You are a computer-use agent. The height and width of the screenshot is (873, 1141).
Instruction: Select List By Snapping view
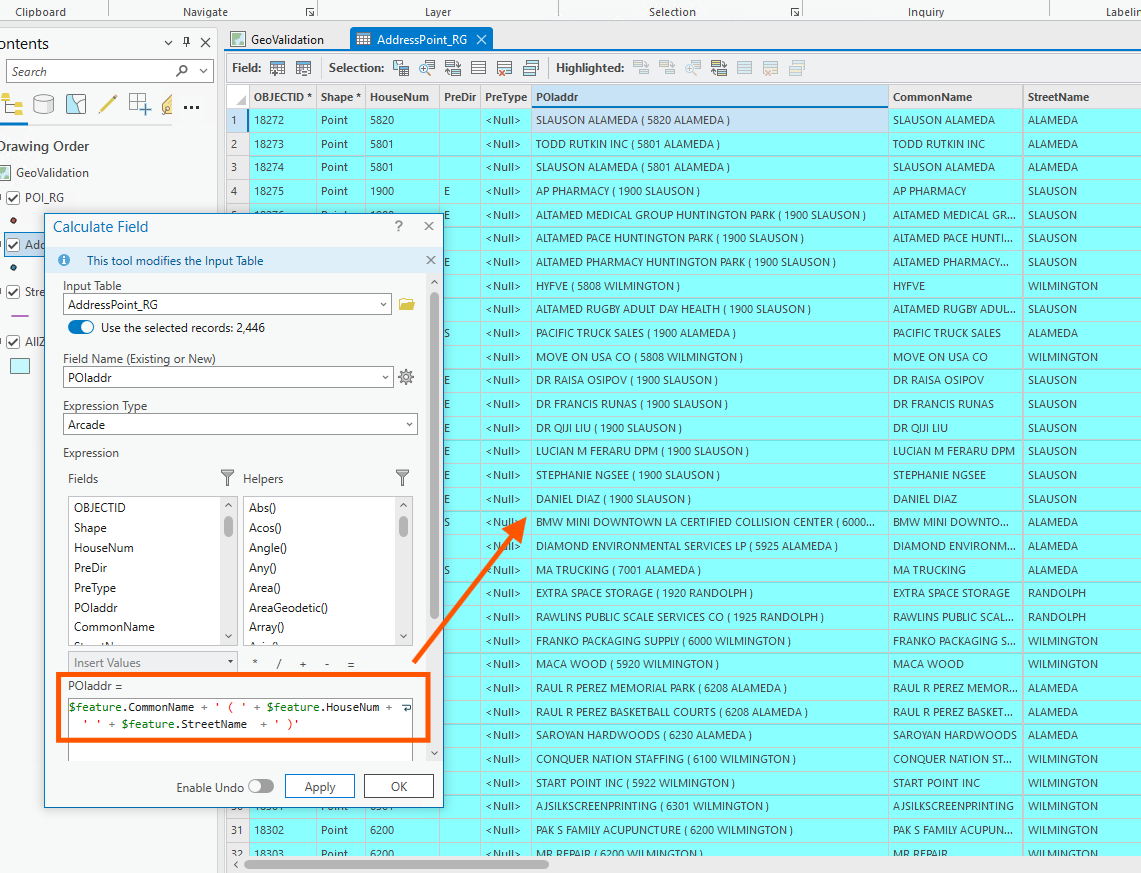pos(140,105)
